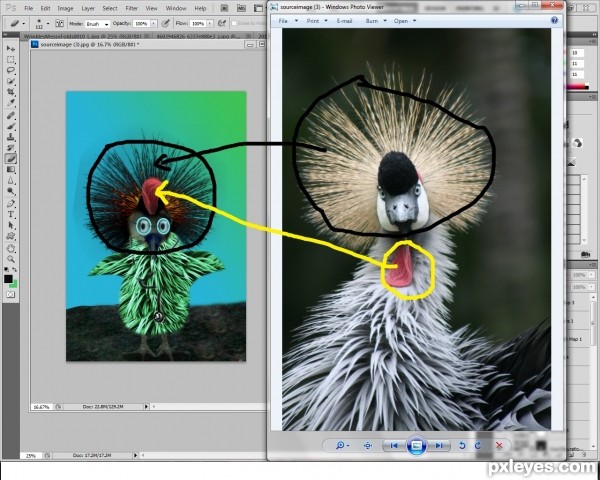The height and width of the screenshot is (480, 600).
Task: Select the Clone Stamp tool
Action: click(11, 137)
